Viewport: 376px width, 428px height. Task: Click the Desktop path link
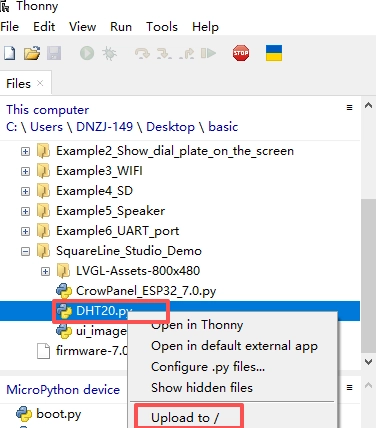point(170,127)
